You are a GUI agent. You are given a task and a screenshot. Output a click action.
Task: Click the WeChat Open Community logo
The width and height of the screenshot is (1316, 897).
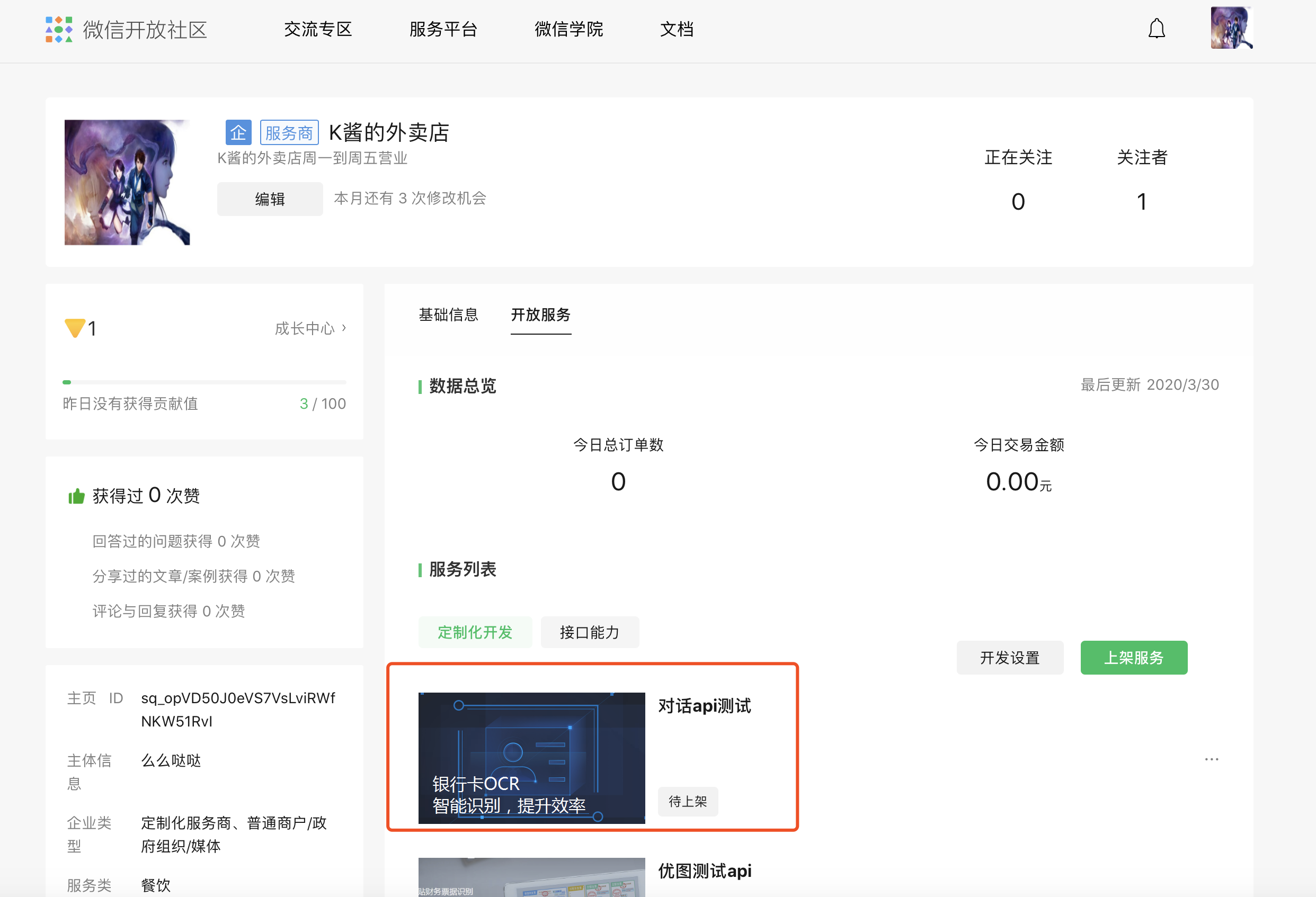pos(59,30)
